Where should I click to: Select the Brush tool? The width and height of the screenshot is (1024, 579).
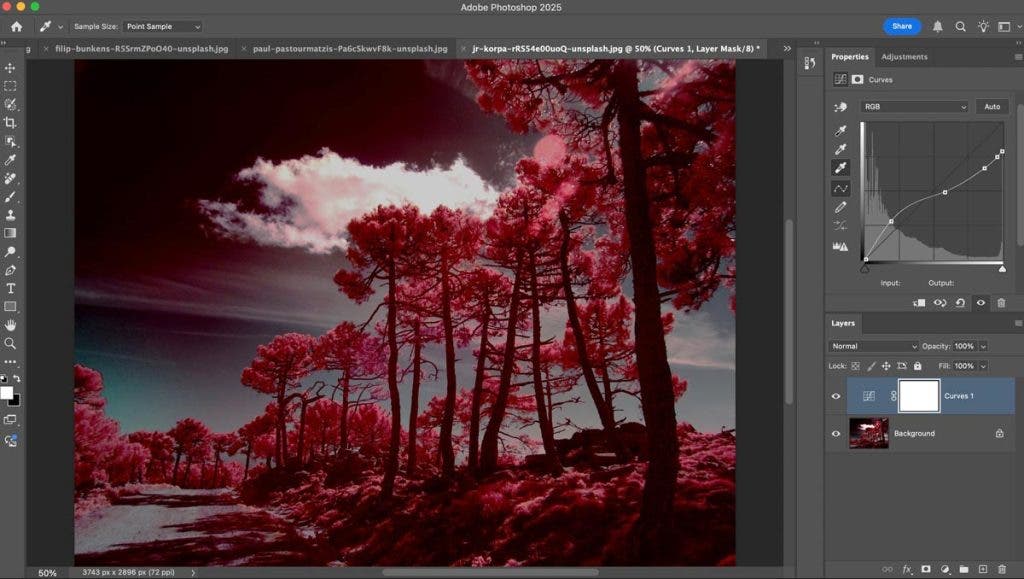pos(10,196)
